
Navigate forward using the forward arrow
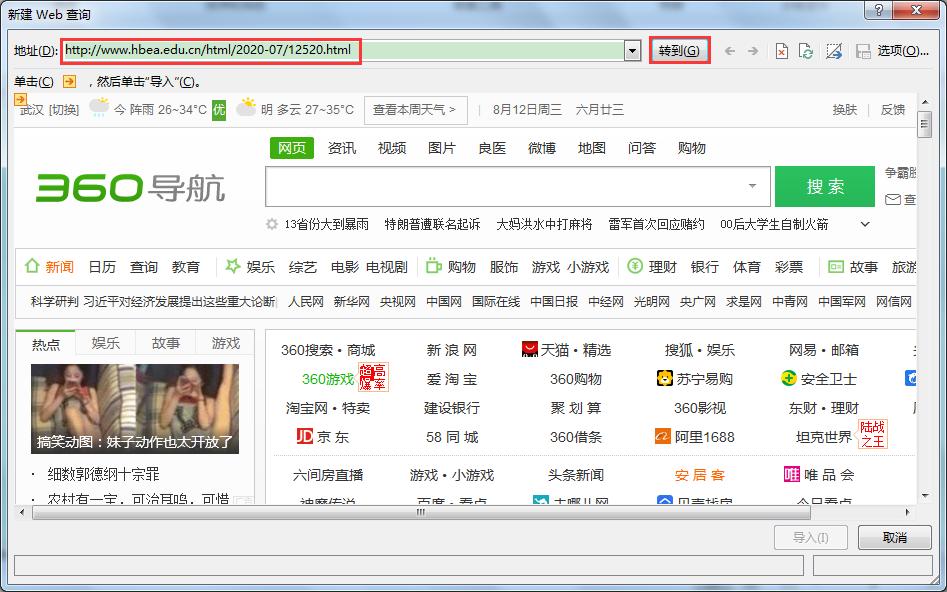(x=752, y=50)
